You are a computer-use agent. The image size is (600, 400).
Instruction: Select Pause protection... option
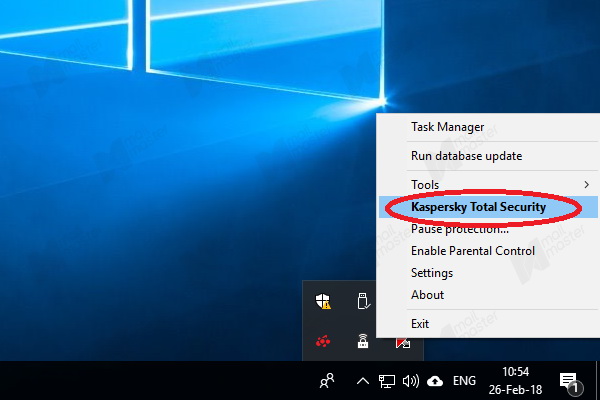tap(488, 229)
